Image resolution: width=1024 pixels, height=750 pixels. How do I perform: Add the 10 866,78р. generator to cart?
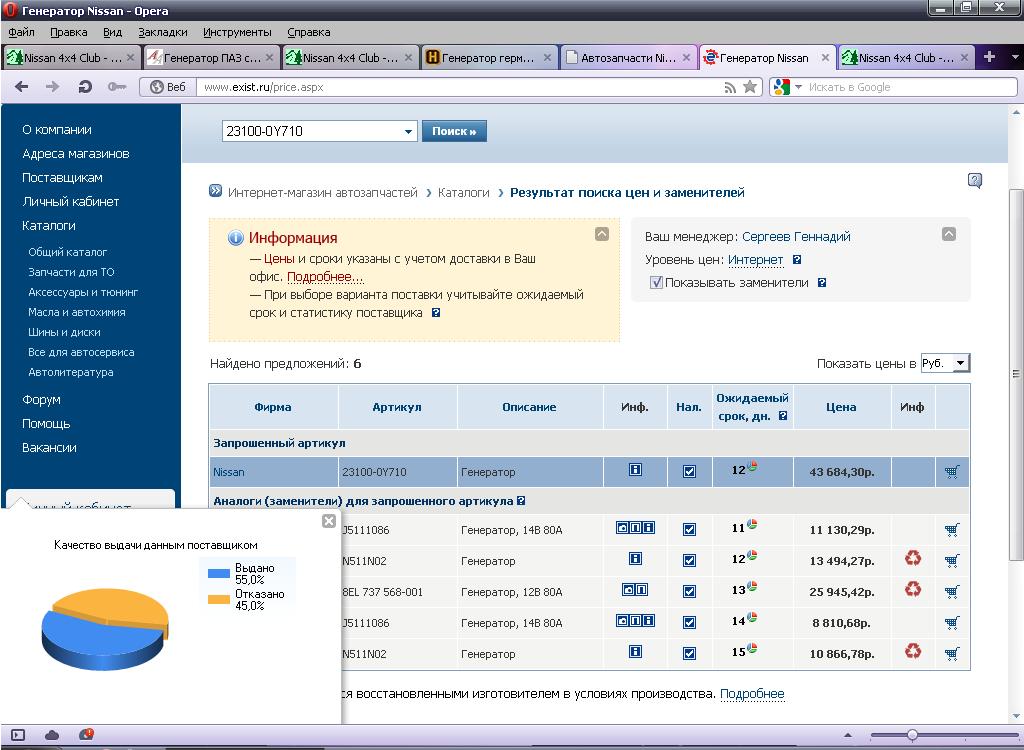coord(952,653)
